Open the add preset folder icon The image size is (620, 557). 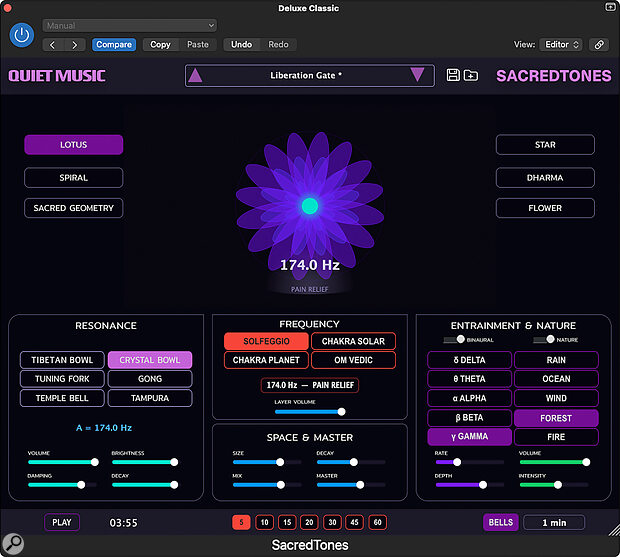471,75
